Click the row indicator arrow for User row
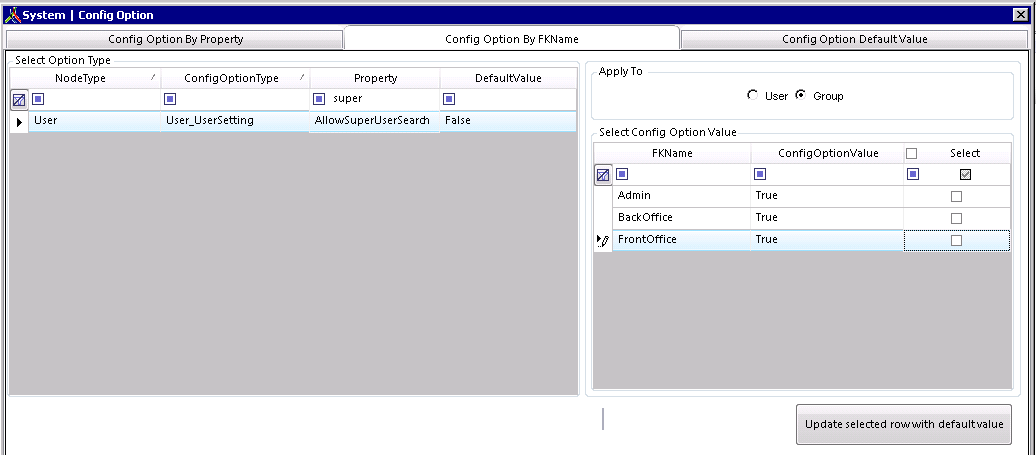Image resolution: width=1036 pixels, height=455 pixels. point(19,122)
